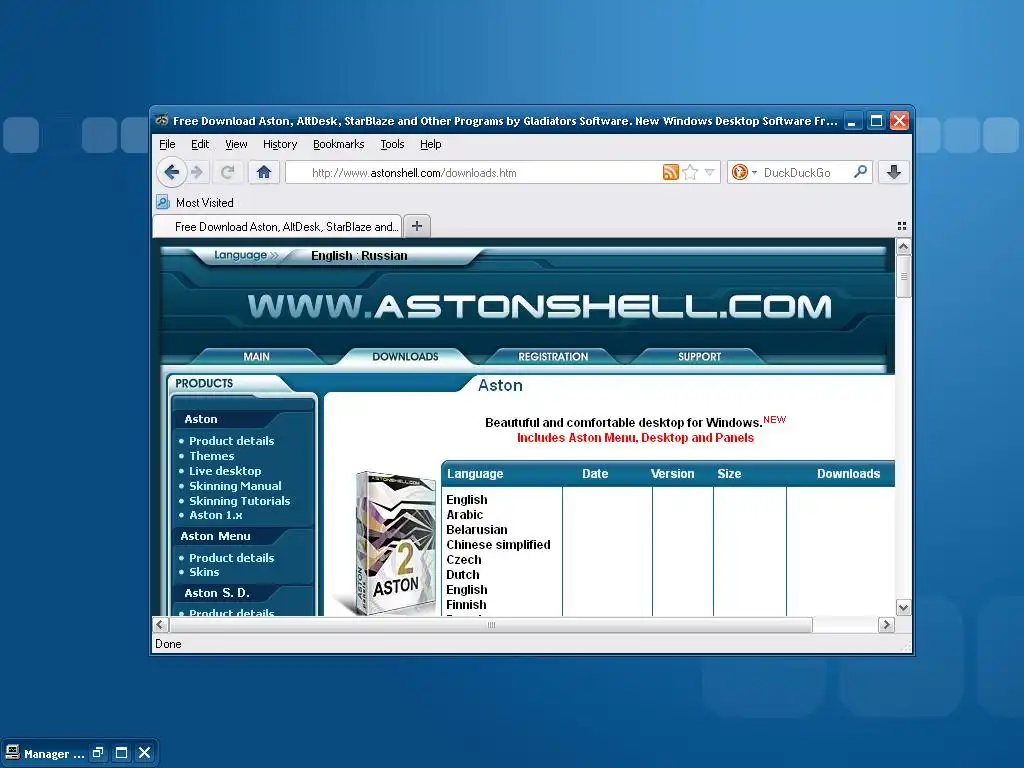Image resolution: width=1024 pixels, height=768 pixels.
Task: Open the MAIN site tab
Action: click(256, 357)
